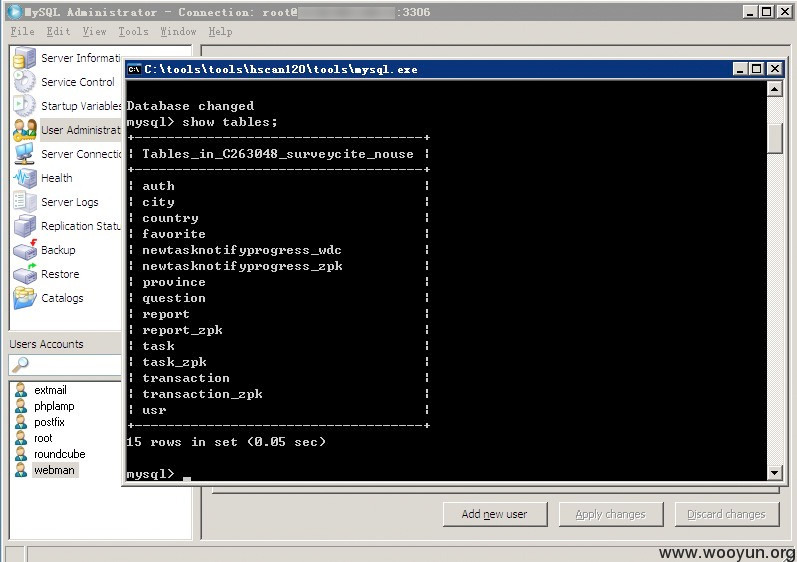Click the extmail user avatar icon
This screenshot has width=797, height=562.
[x=21, y=390]
